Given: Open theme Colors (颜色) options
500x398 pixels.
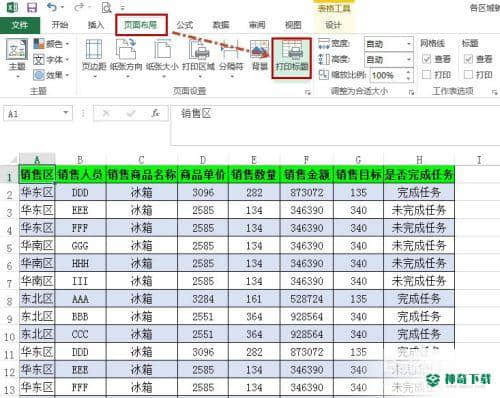Looking at the screenshot, I should 52,44.
